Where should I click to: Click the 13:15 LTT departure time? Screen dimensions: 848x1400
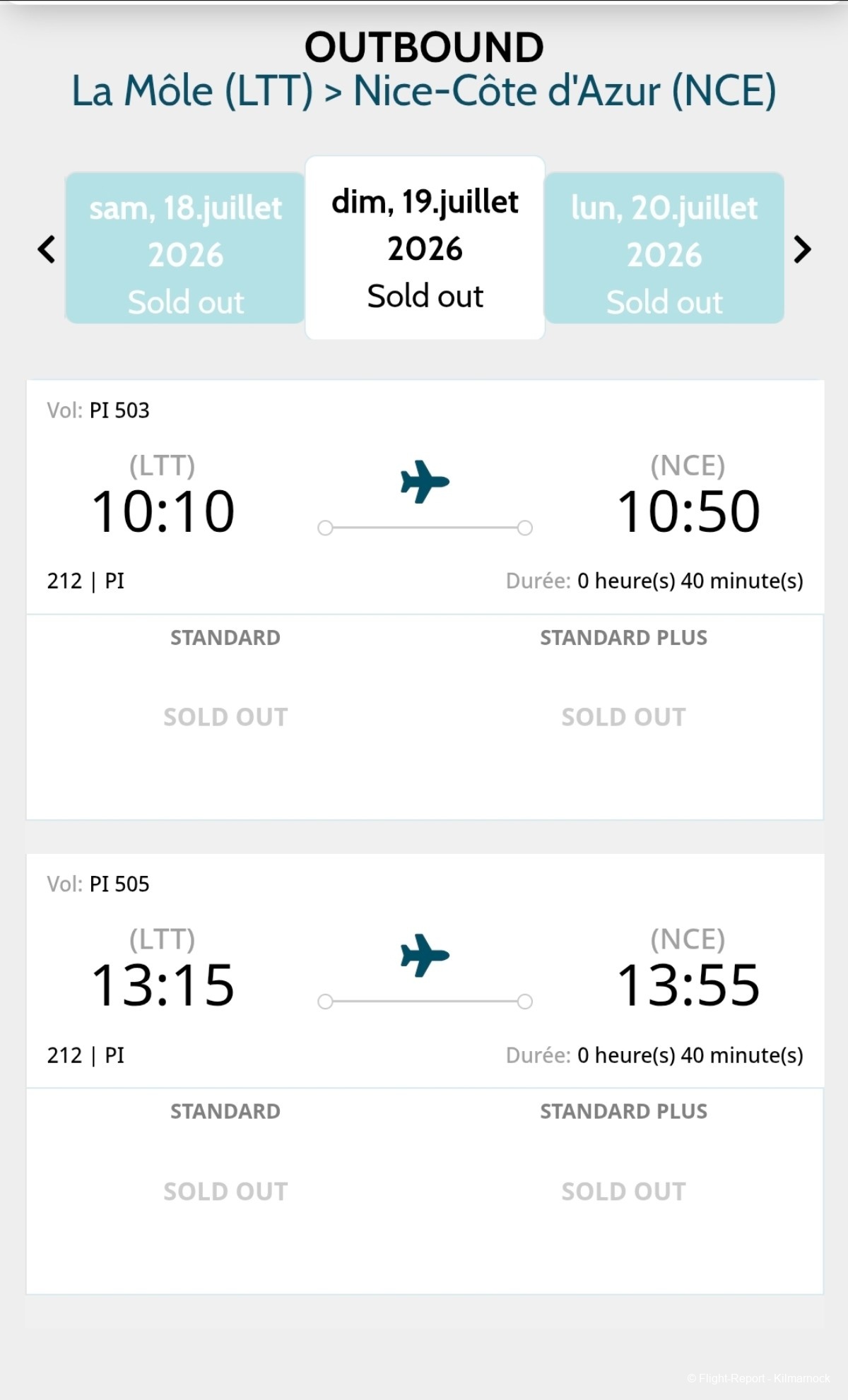tap(163, 985)
